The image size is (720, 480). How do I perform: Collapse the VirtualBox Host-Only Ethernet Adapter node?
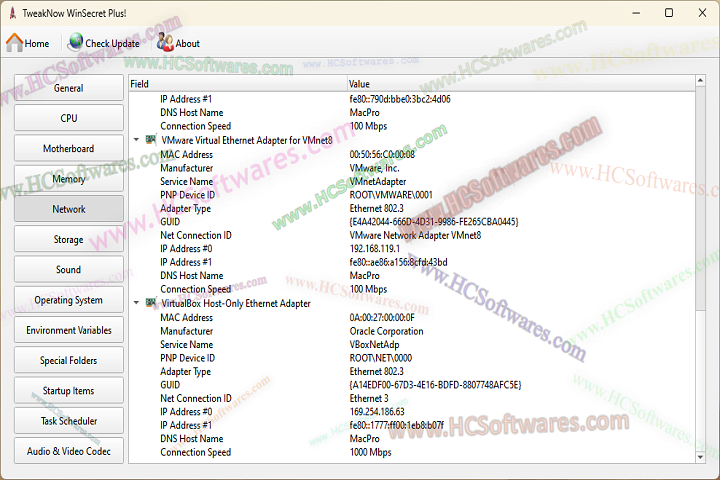(x=136, y=303)
